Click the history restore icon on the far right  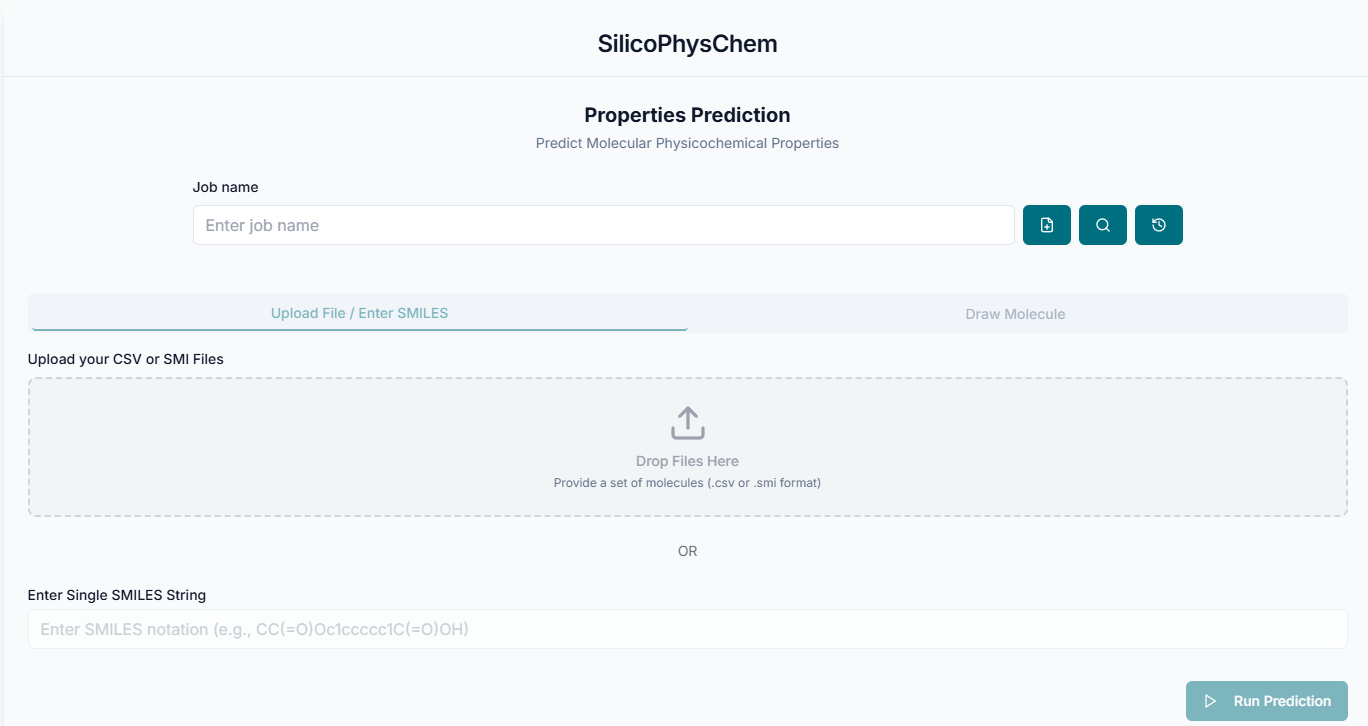click(x=1158, y=224)
